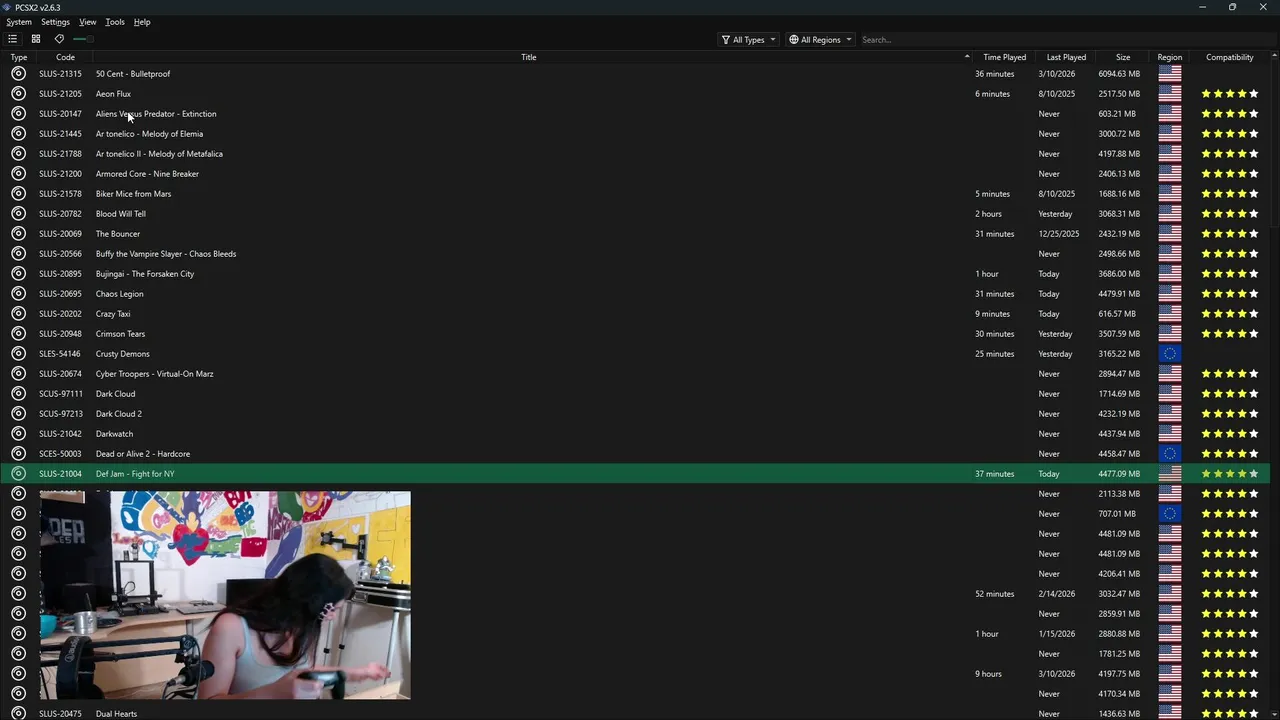
Task: Click compatibility stars for Cyber Troopers row
Action: pos(1230,374)
